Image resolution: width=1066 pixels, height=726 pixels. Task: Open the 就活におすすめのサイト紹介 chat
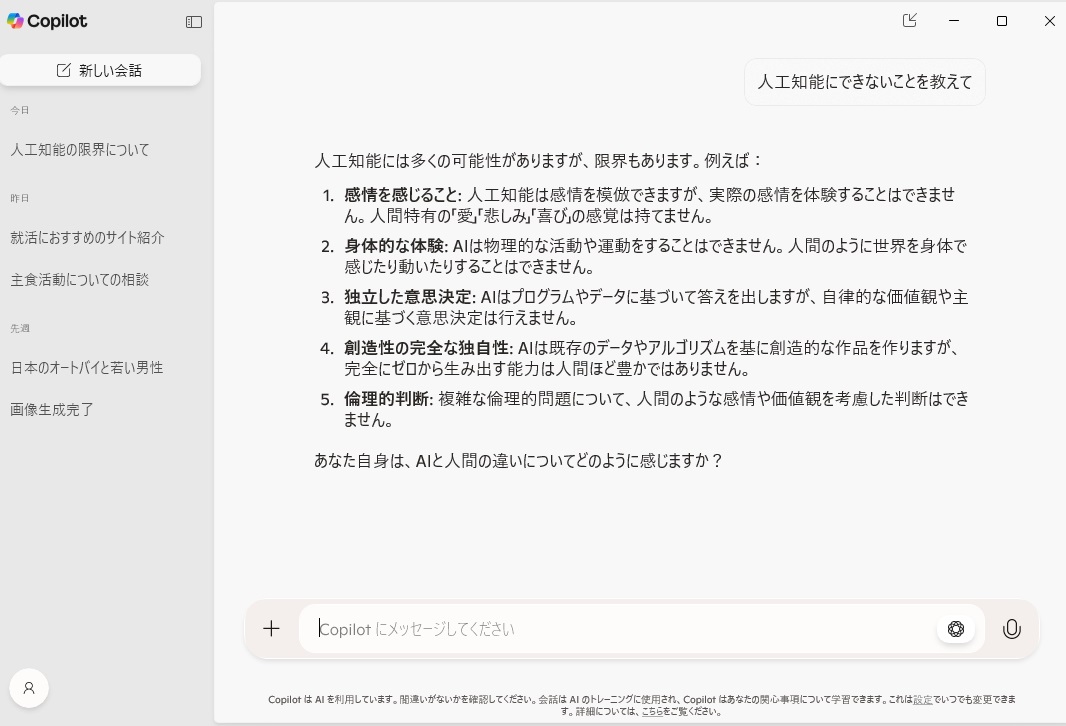(x=87, y=238)
